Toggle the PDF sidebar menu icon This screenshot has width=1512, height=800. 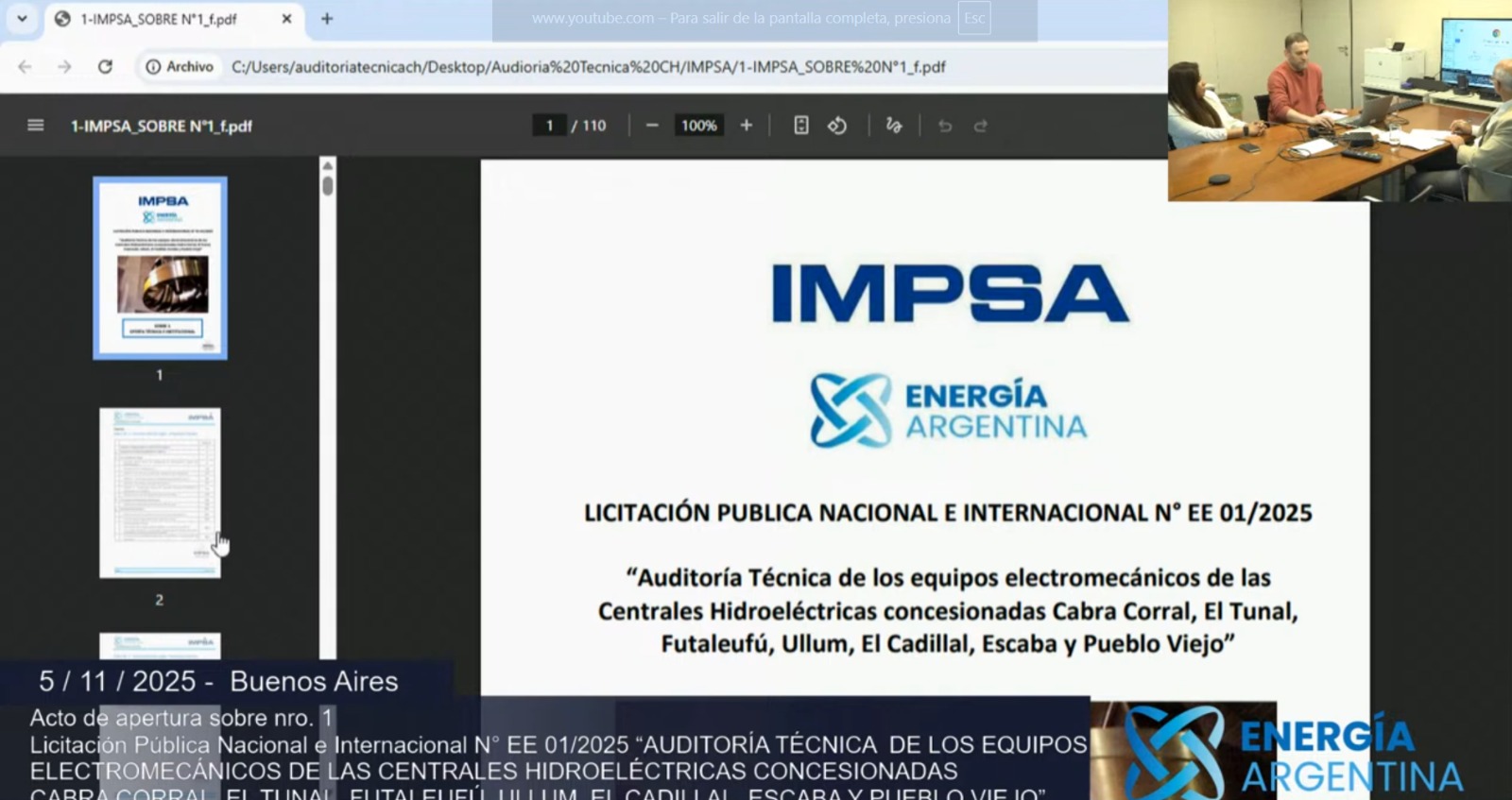pos(36,126)
